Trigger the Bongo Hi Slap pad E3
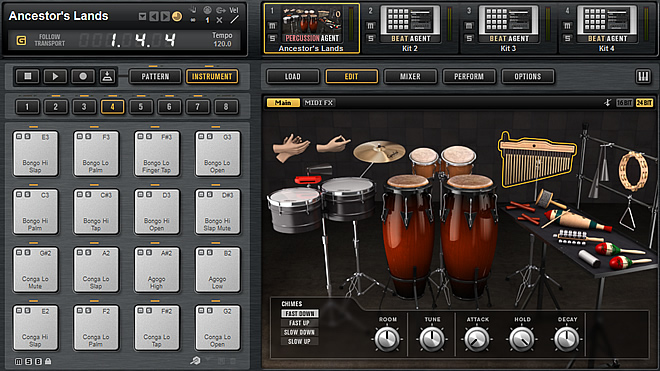Image resolution: width=660 pixels, height=371 pixels. (35, 153)
